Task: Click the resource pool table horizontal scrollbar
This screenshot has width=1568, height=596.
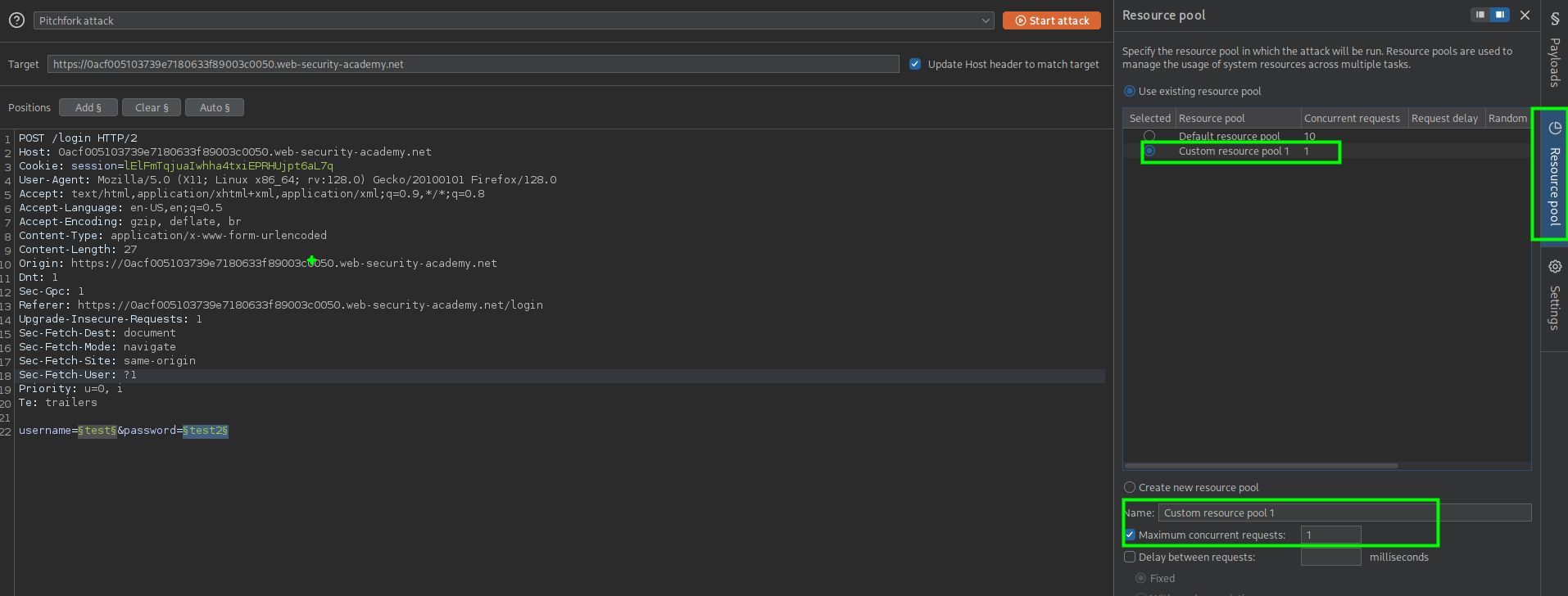Action: [x=1262, y=466]
